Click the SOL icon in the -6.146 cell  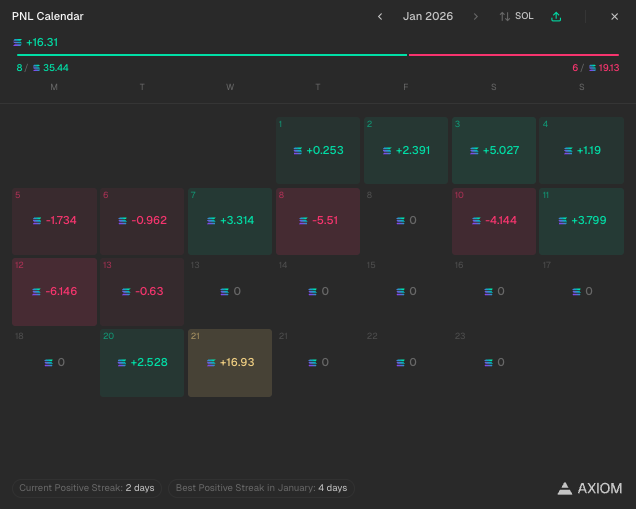tap(37, 292)
